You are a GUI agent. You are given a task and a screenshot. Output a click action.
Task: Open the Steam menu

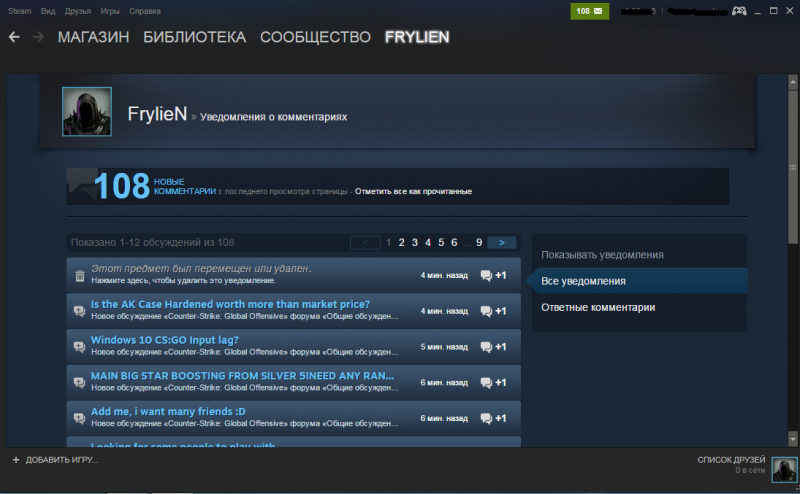coord(19,11)
